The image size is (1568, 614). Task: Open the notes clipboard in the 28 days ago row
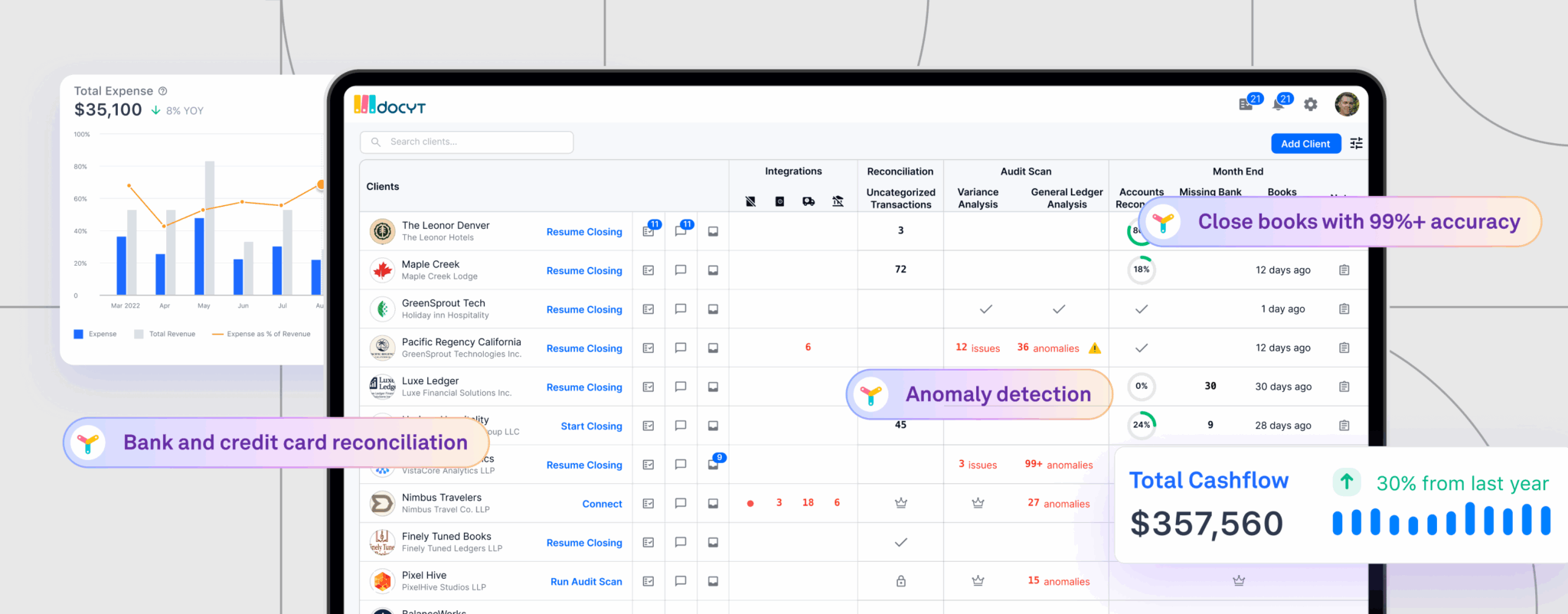point(1344,426)
